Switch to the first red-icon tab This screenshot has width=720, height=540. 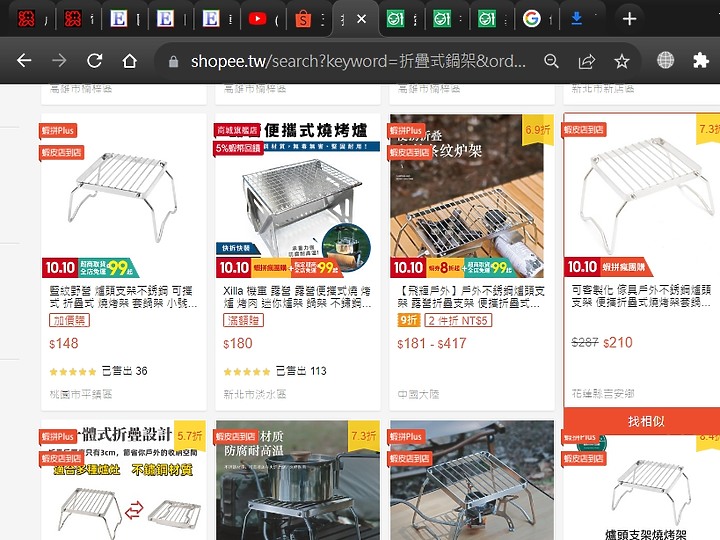pyautogui.click(x=26, y=19)
